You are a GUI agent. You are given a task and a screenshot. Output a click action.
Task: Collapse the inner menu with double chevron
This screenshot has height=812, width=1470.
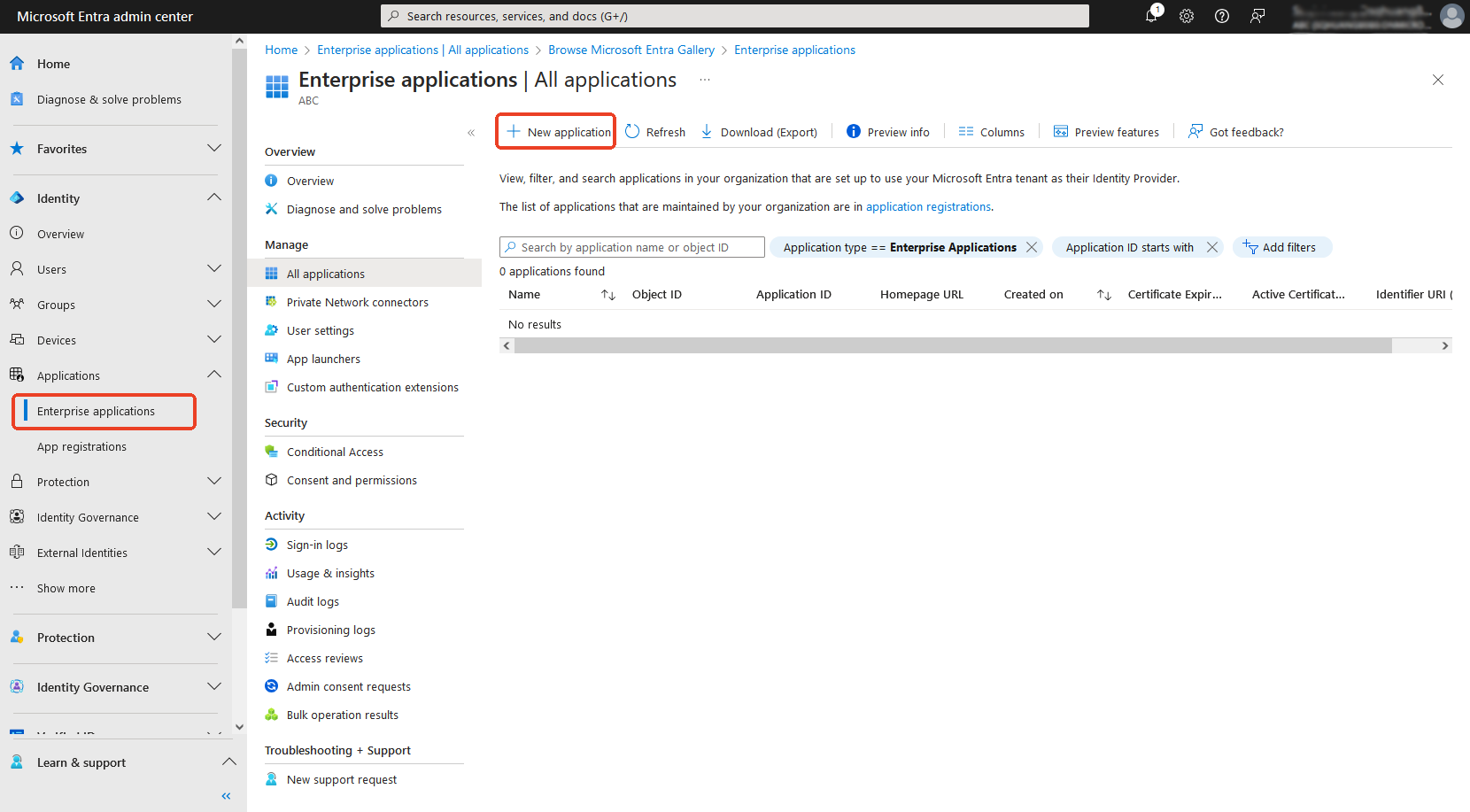[471, 133]
